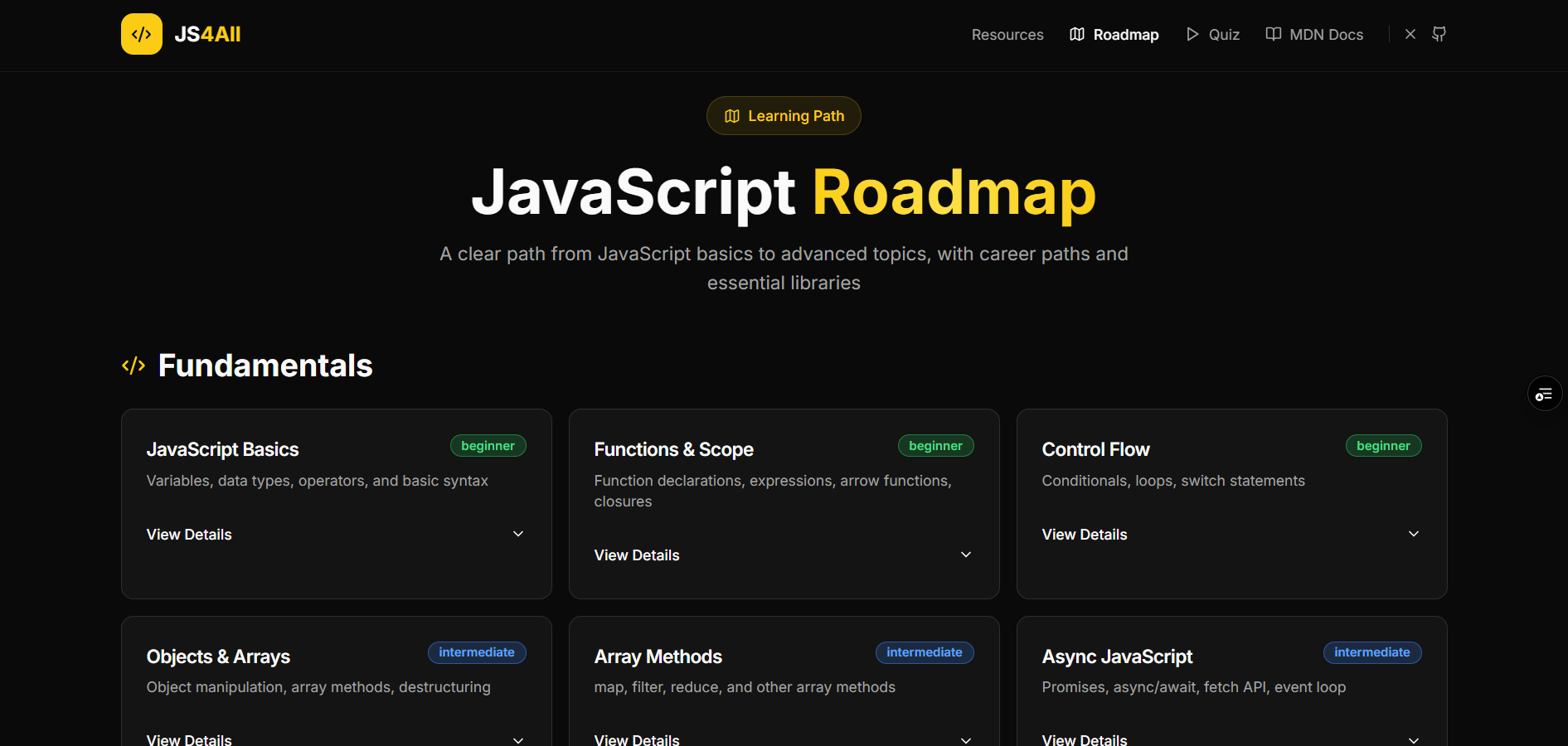The height and width of the screenshot is (746, 1568).
Task: Open the Quiz page from navigation
Action: coord(1213,35)
